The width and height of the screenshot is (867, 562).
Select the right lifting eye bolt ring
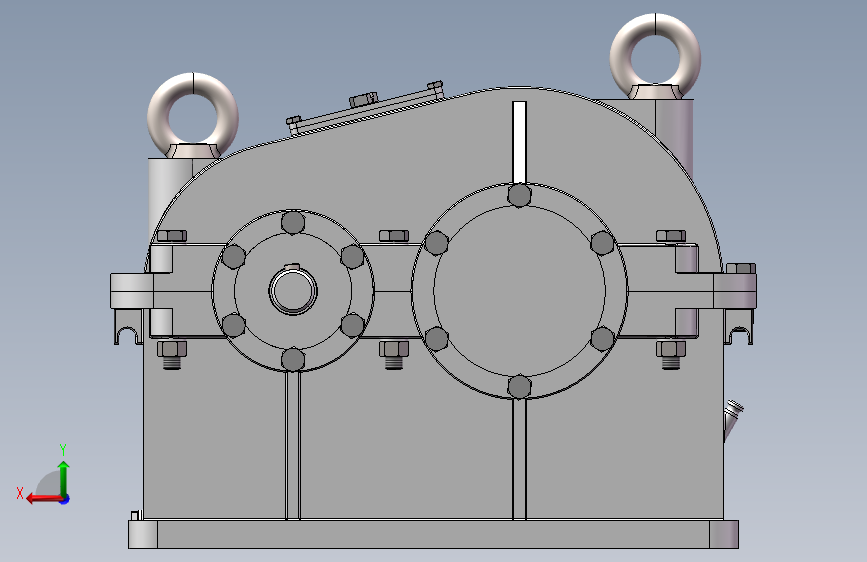click(x=655, y=56)
